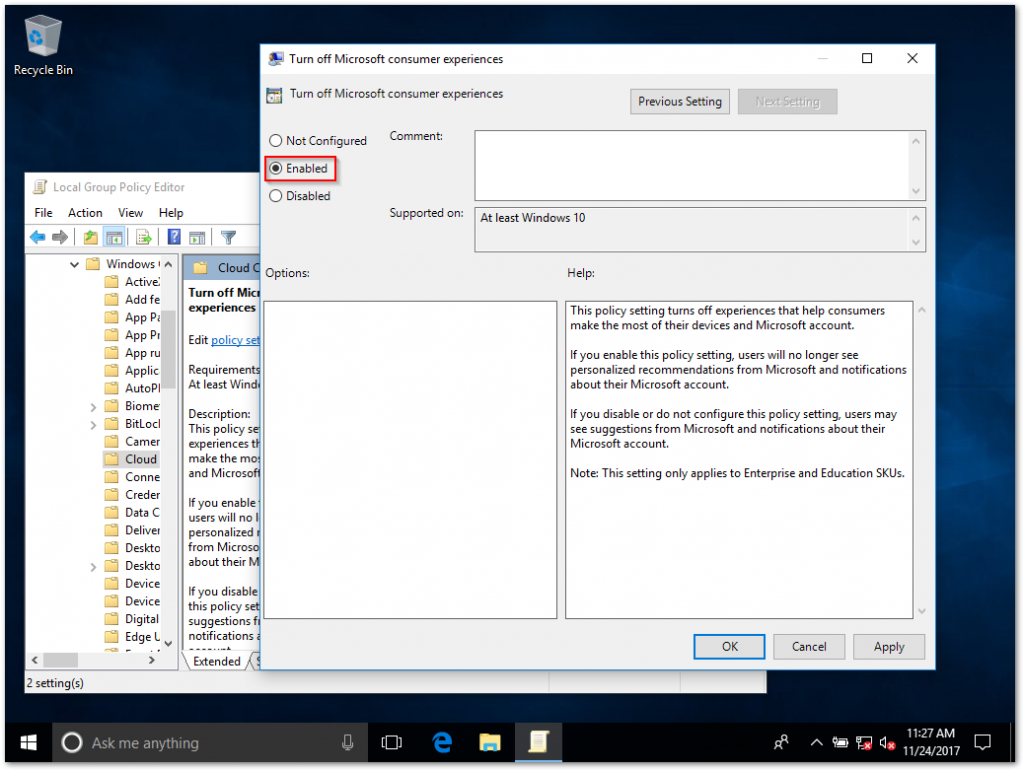Click the Supported on box scroll down arrow
This screenshot has width=1024, height=771.
916,242
